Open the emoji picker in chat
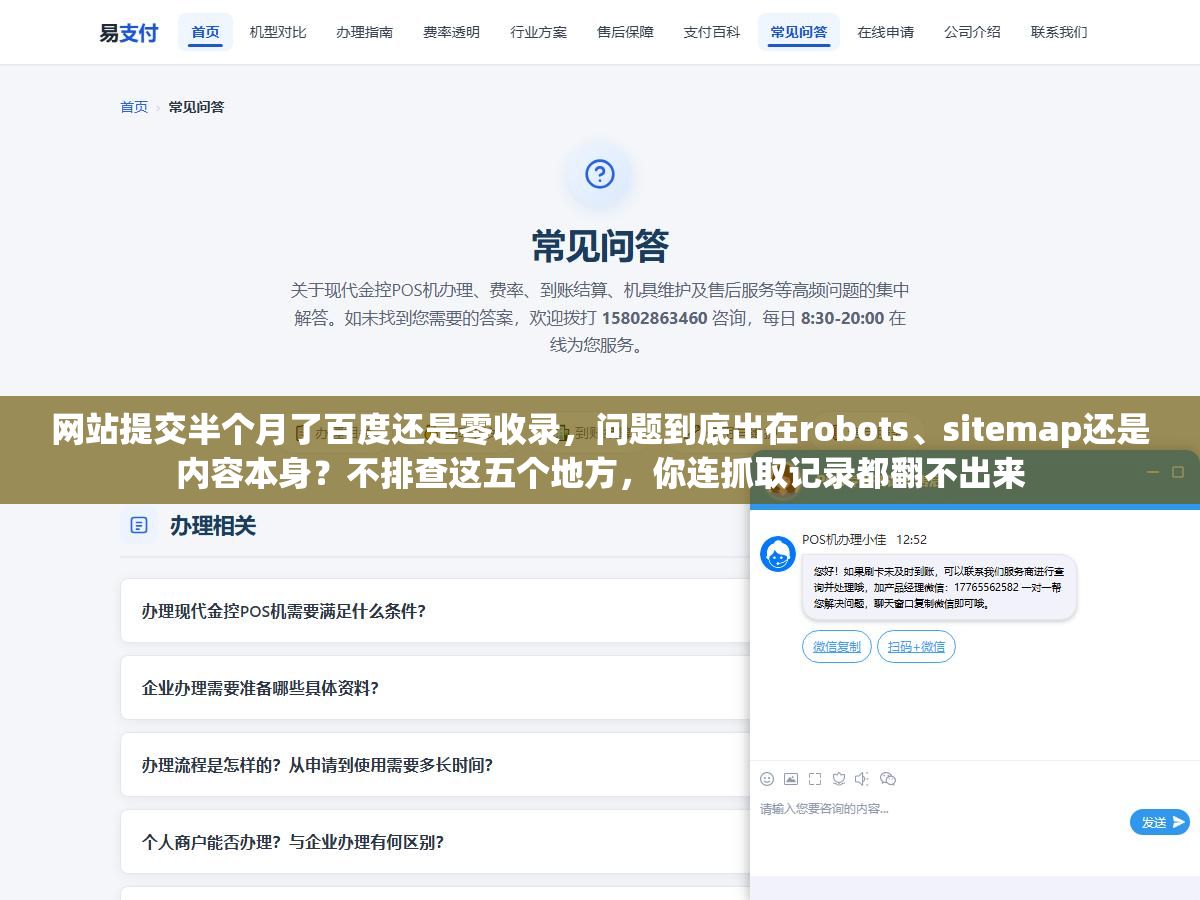 click(767, 779)
